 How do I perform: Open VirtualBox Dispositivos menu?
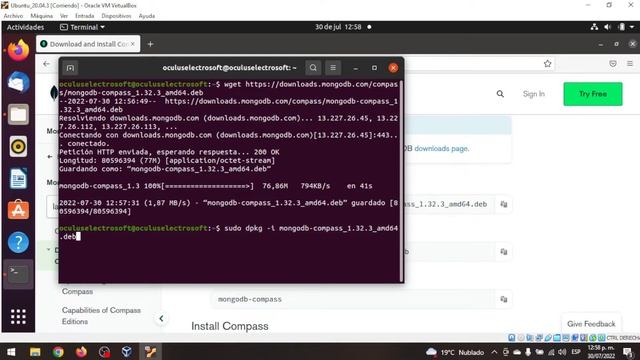click(116, 16)
